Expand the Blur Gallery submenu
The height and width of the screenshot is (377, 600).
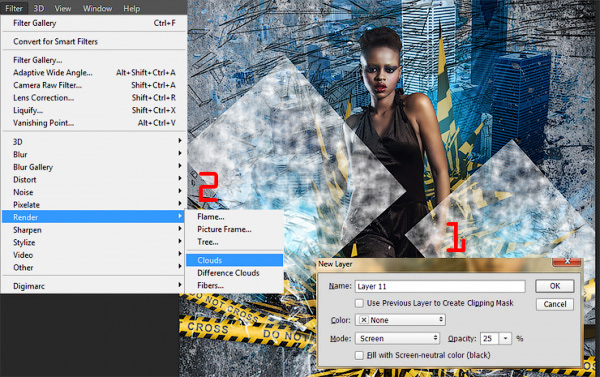pos(94,167)
